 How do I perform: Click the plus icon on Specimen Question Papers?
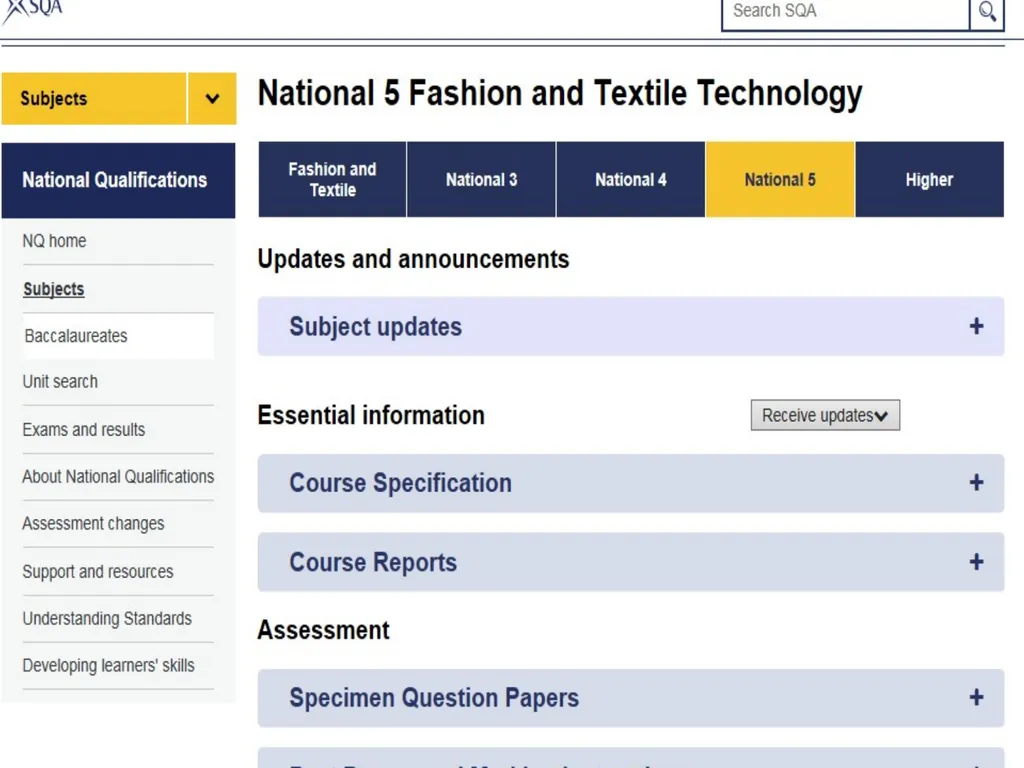pyautogui.click(x=976, y=697)
